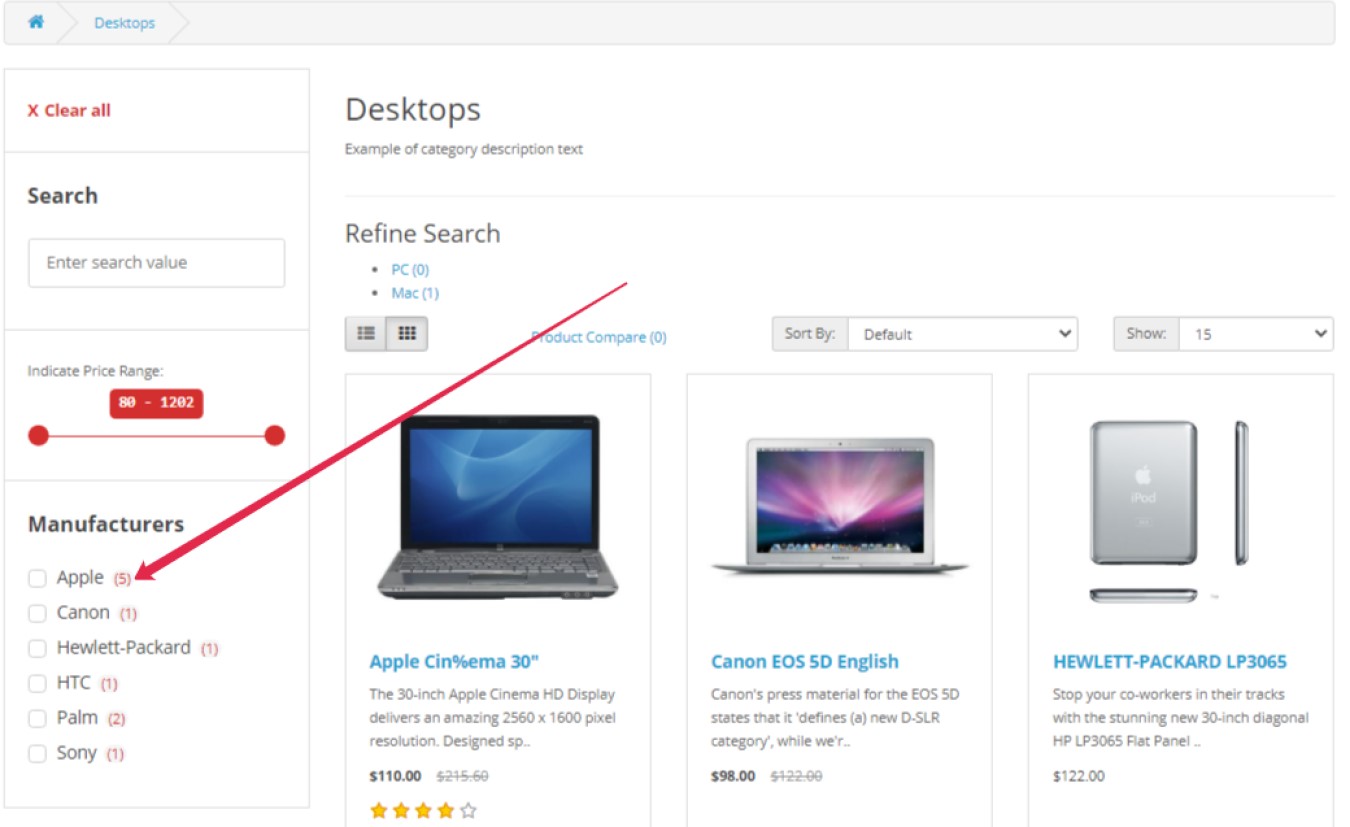View the Apple Cinema laptop product image
Image resolution: width=1350 pixels, height=827 pixels.
498,507
